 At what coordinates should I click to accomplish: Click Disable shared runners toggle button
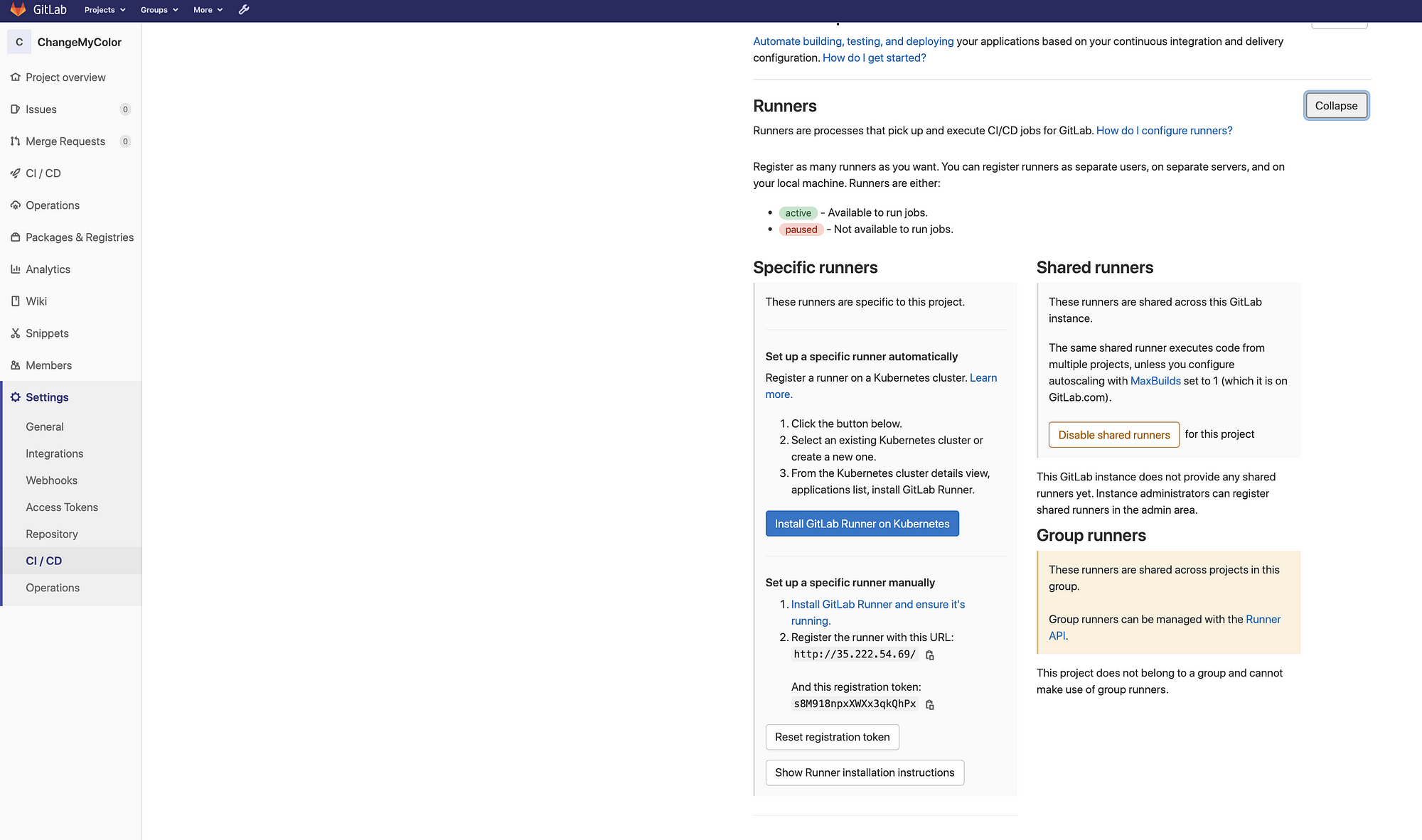[1113, 434]
